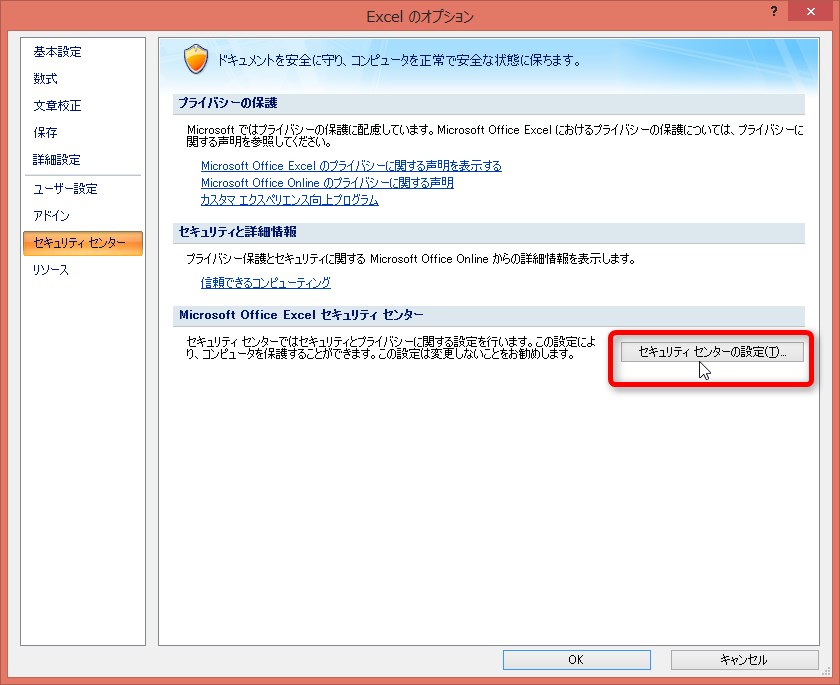Click the プライバシーの保護 section heading
The width and height of the screenshot is (840, 685).
[228, 103]
